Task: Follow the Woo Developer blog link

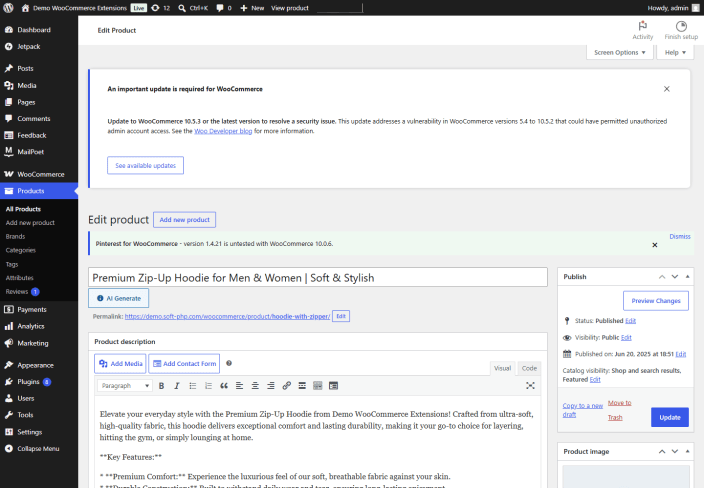Action: coord(223,131)
